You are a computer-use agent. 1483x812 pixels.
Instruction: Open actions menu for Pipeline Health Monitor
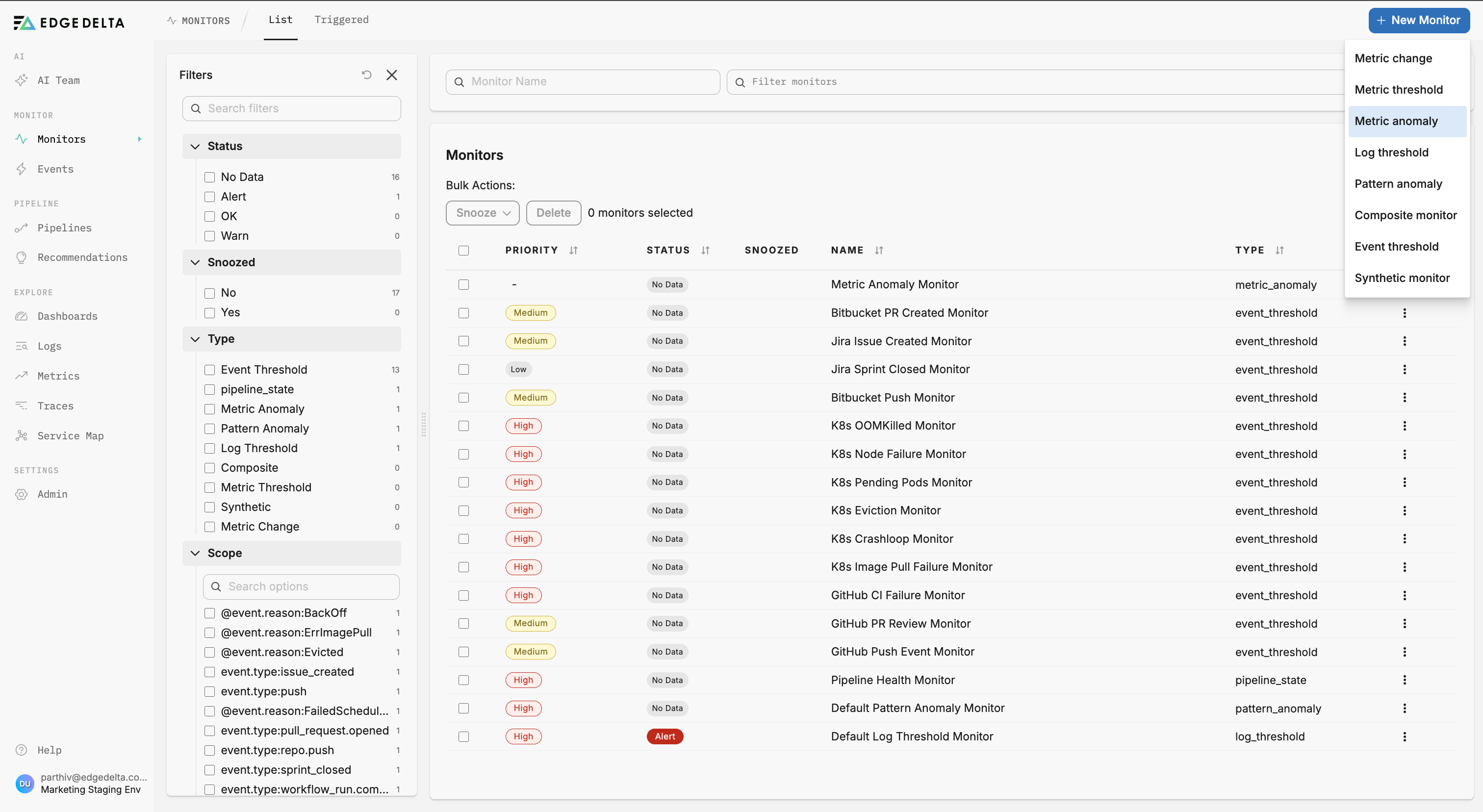point(1405,680)
